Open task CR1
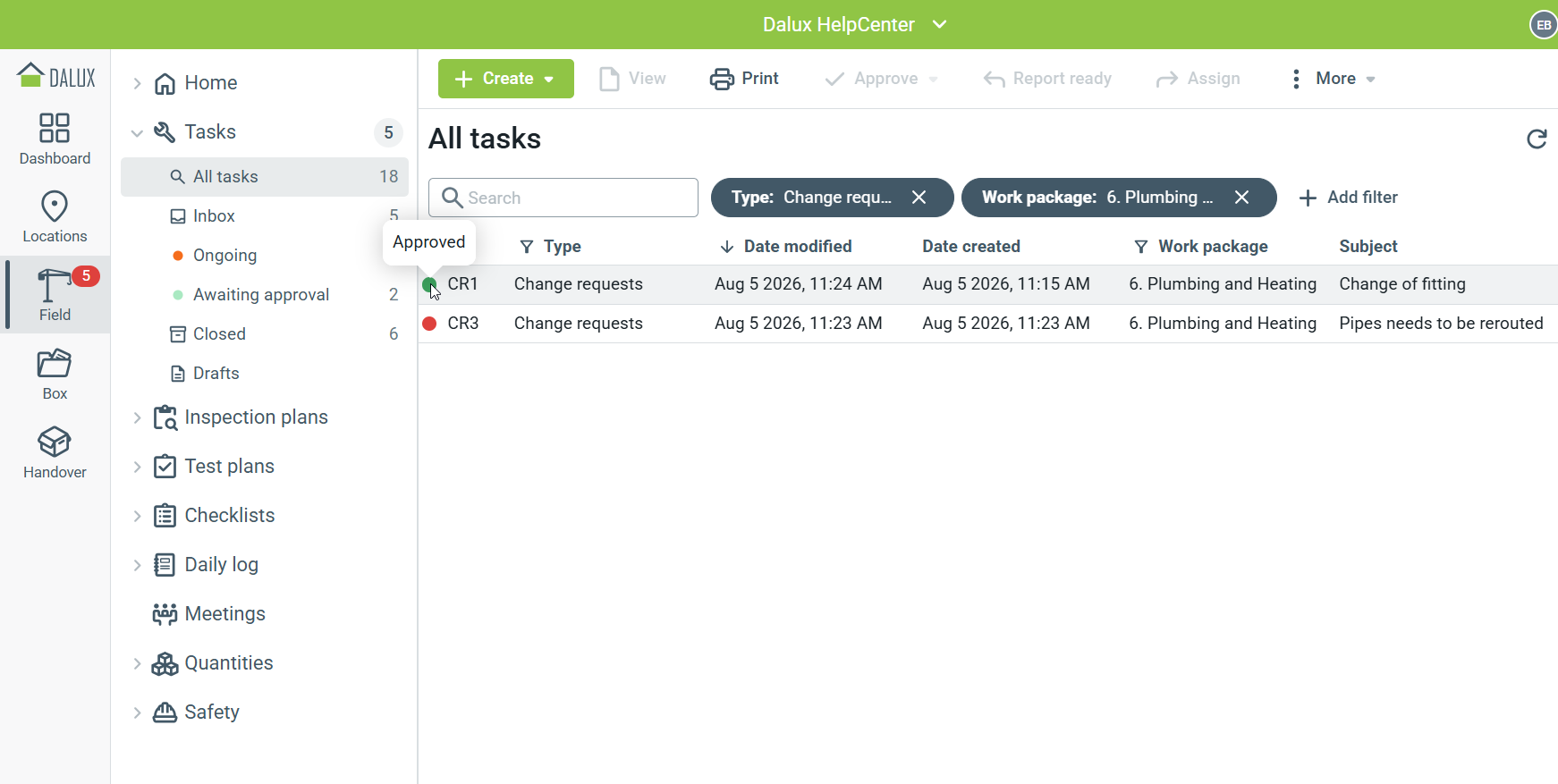1558x784 pixels. (463, 284)
